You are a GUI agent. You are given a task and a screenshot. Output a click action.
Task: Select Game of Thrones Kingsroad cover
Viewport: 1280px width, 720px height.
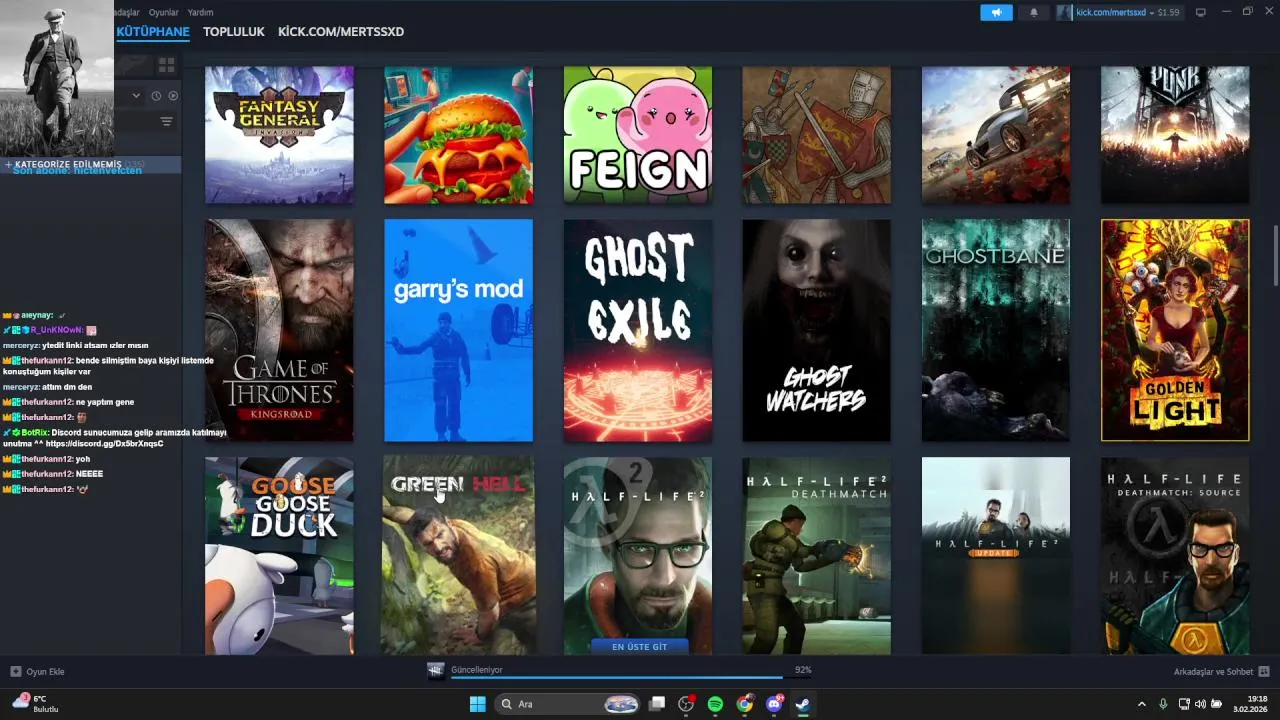(279, 330)
